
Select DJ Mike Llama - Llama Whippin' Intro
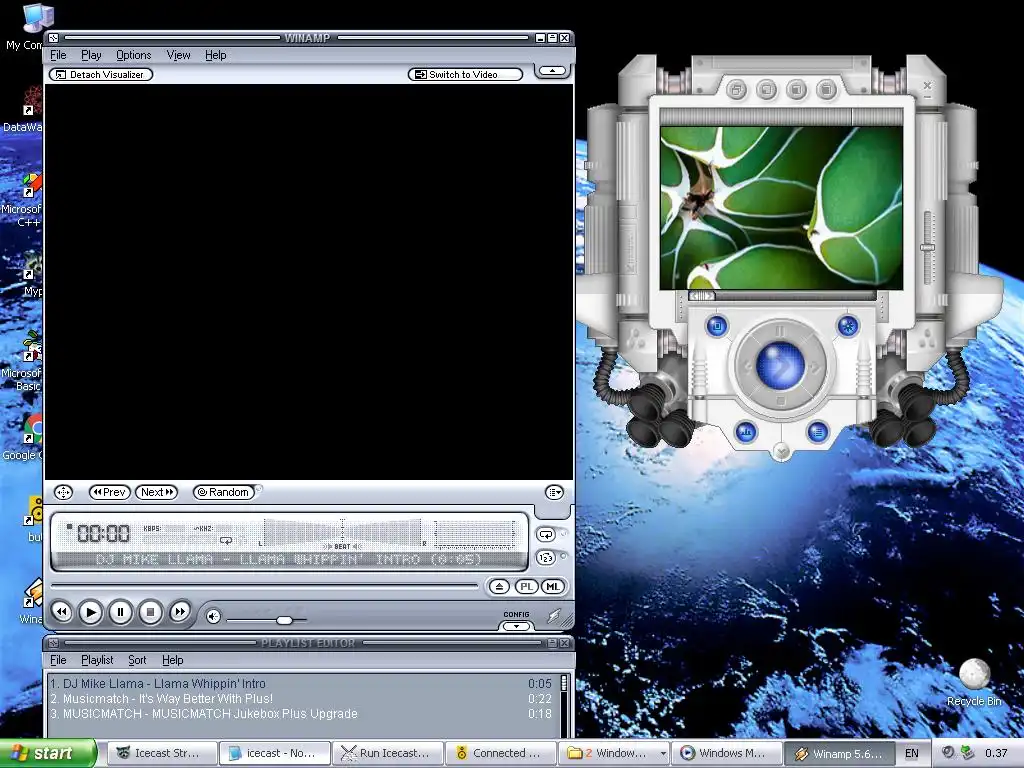tap(301, 684)
